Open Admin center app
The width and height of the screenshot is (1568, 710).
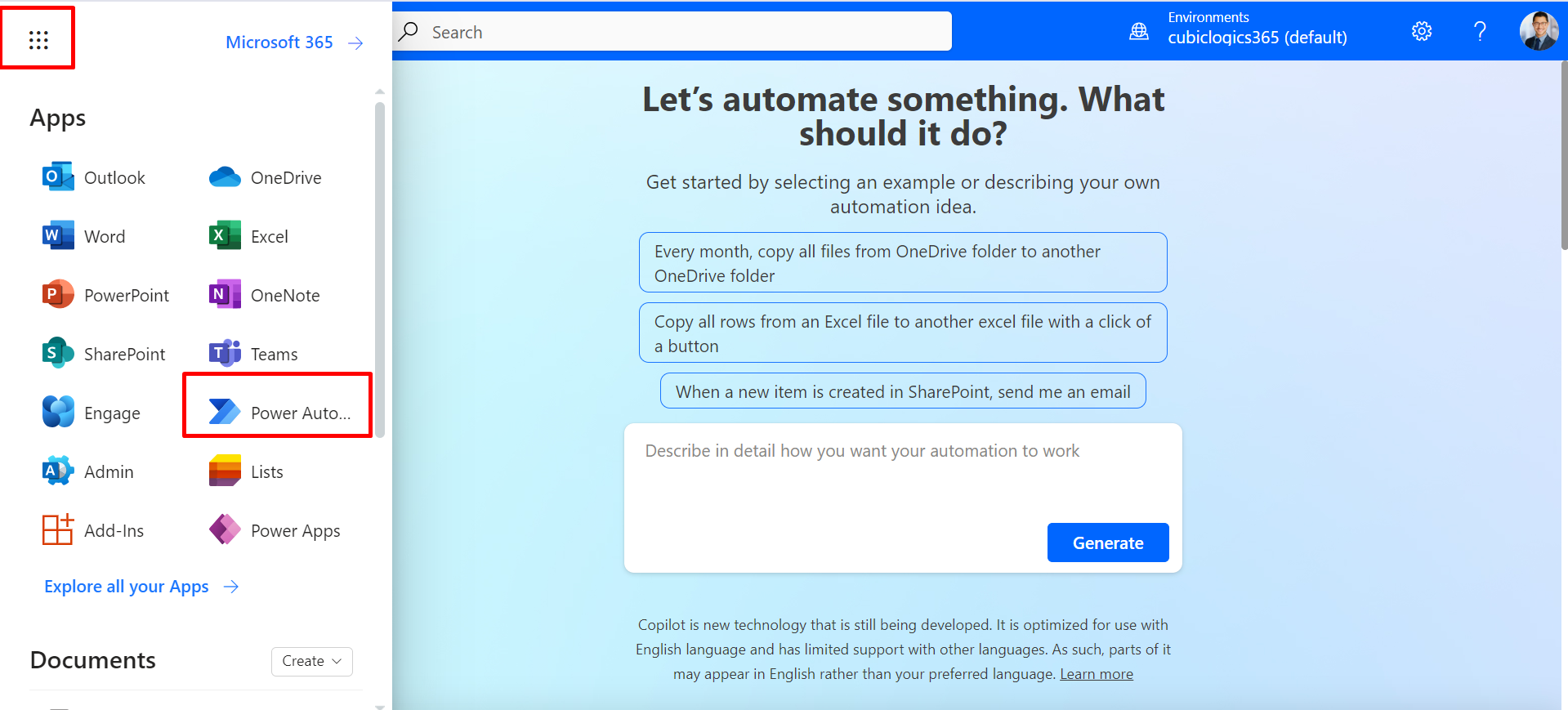click(87, 471)
